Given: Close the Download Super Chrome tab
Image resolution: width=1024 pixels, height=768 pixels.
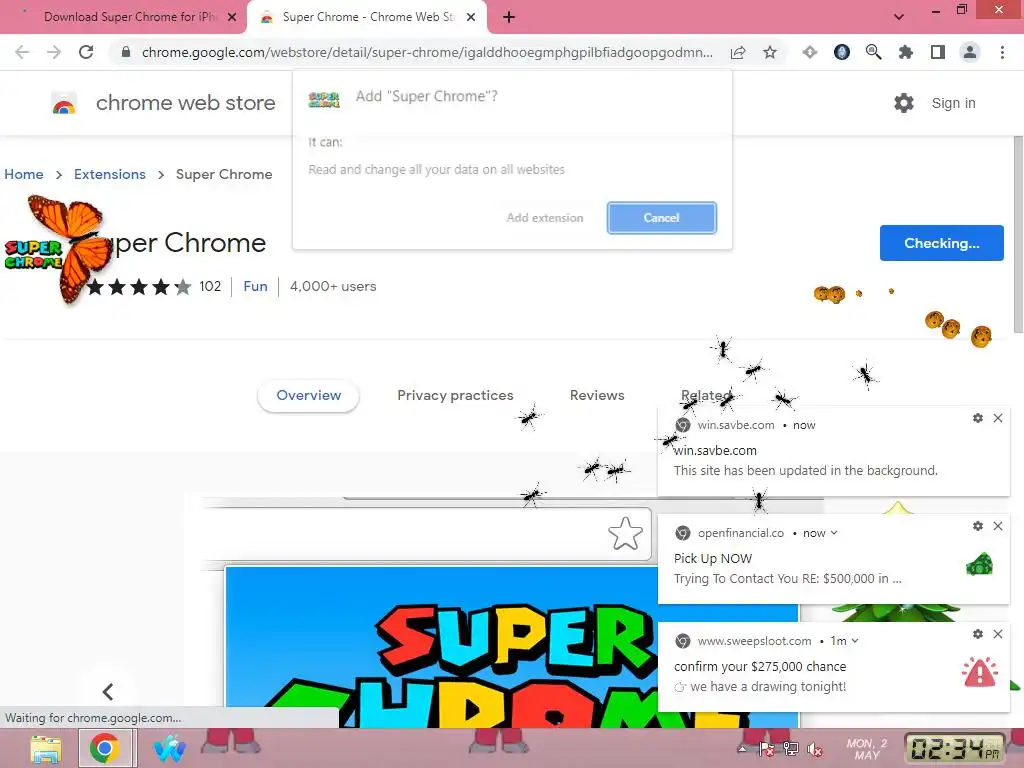Looking at the screenshot, I should (232, 18).
